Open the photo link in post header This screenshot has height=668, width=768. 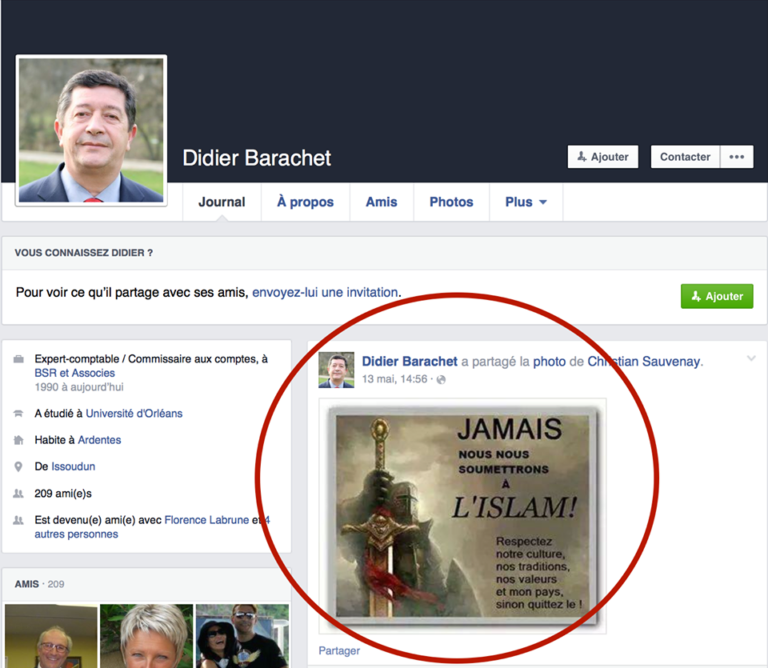click(549, 362)
